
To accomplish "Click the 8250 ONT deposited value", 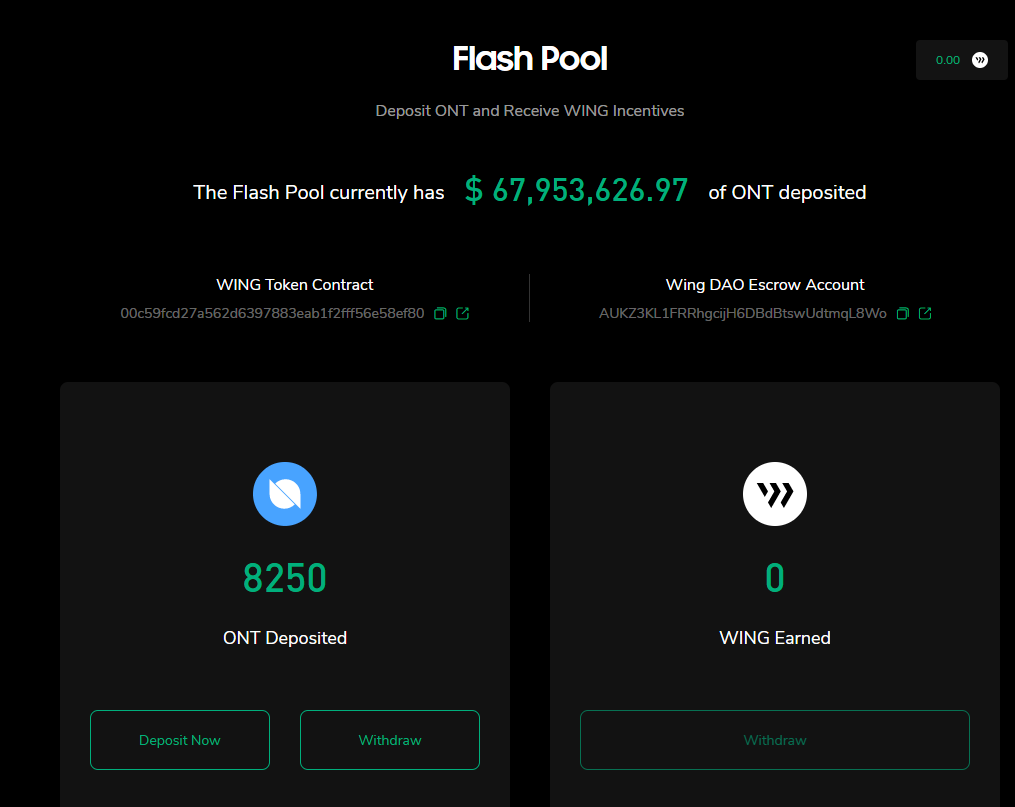I will [285, 578].
